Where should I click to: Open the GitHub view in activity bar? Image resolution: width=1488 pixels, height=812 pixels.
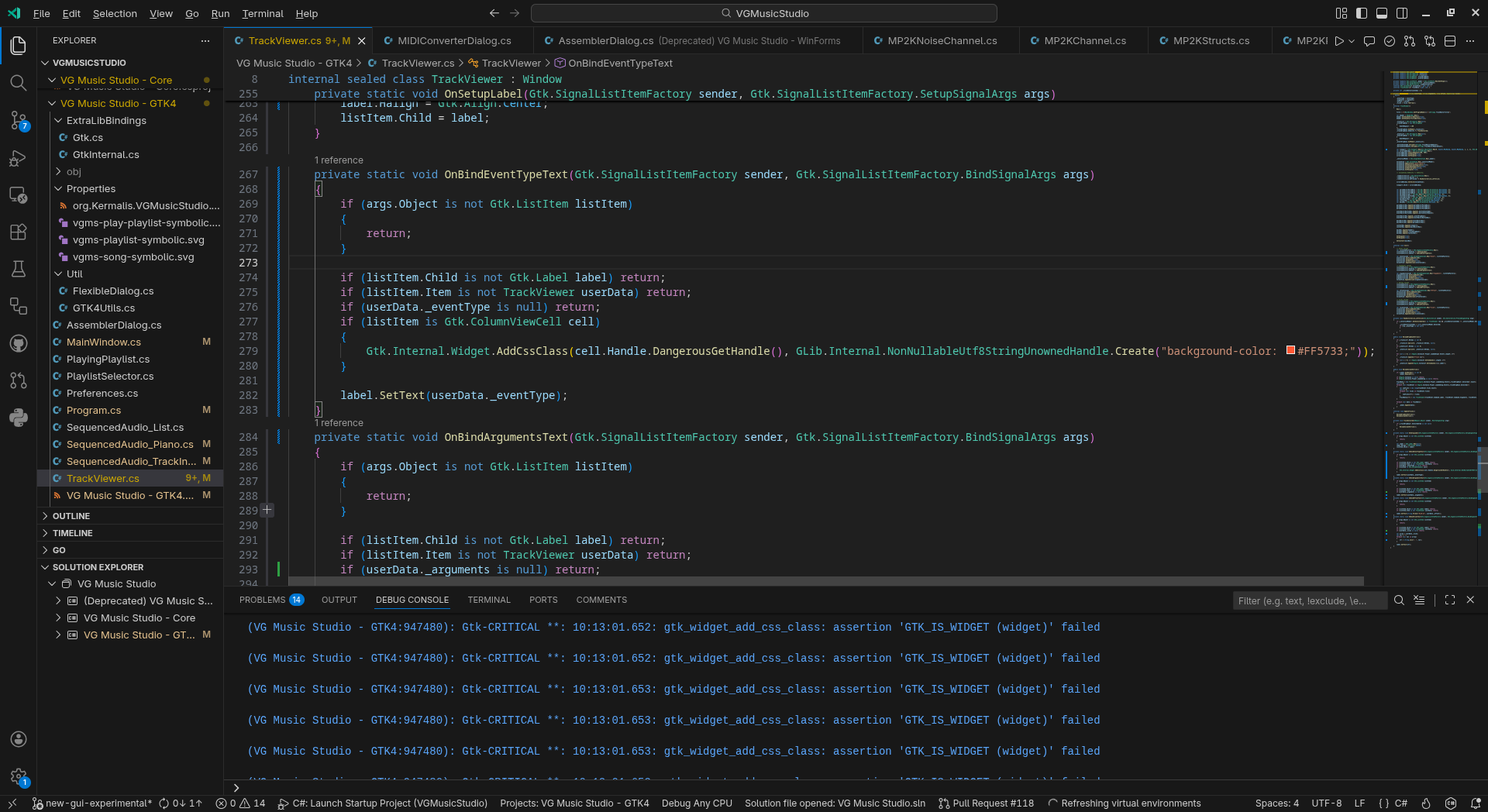pos(18,343)
